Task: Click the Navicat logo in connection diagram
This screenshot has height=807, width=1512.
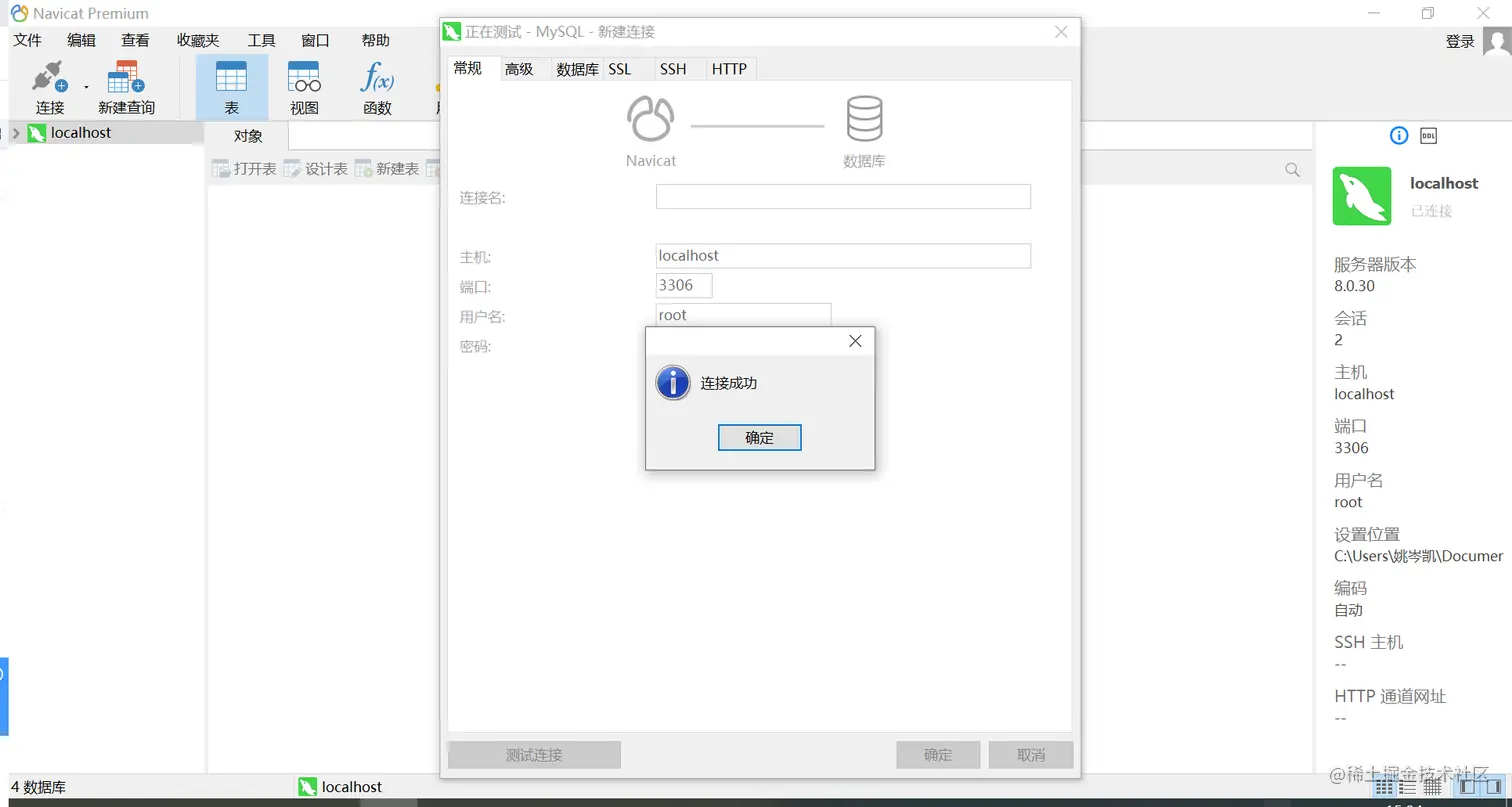Action: click(651, 119)
